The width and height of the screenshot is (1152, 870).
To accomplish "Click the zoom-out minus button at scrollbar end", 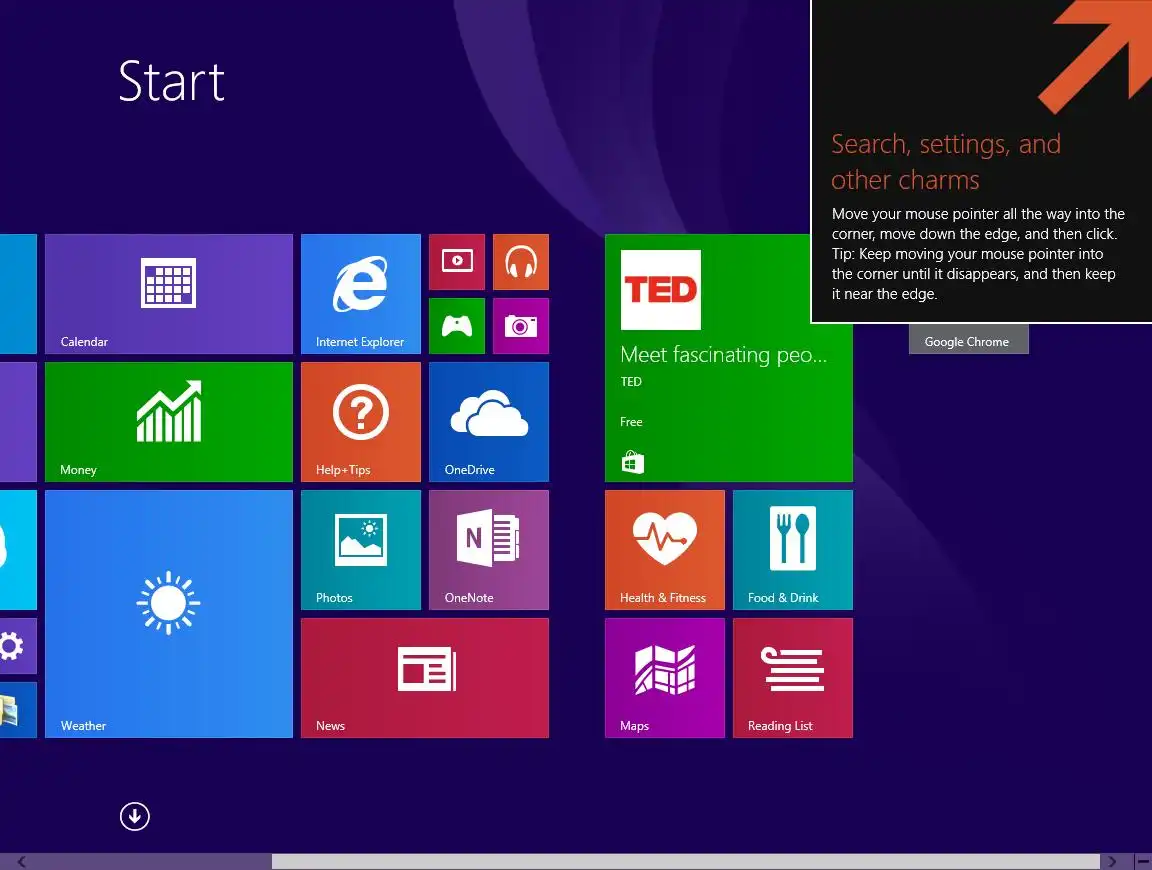I will click(1143, 862).
